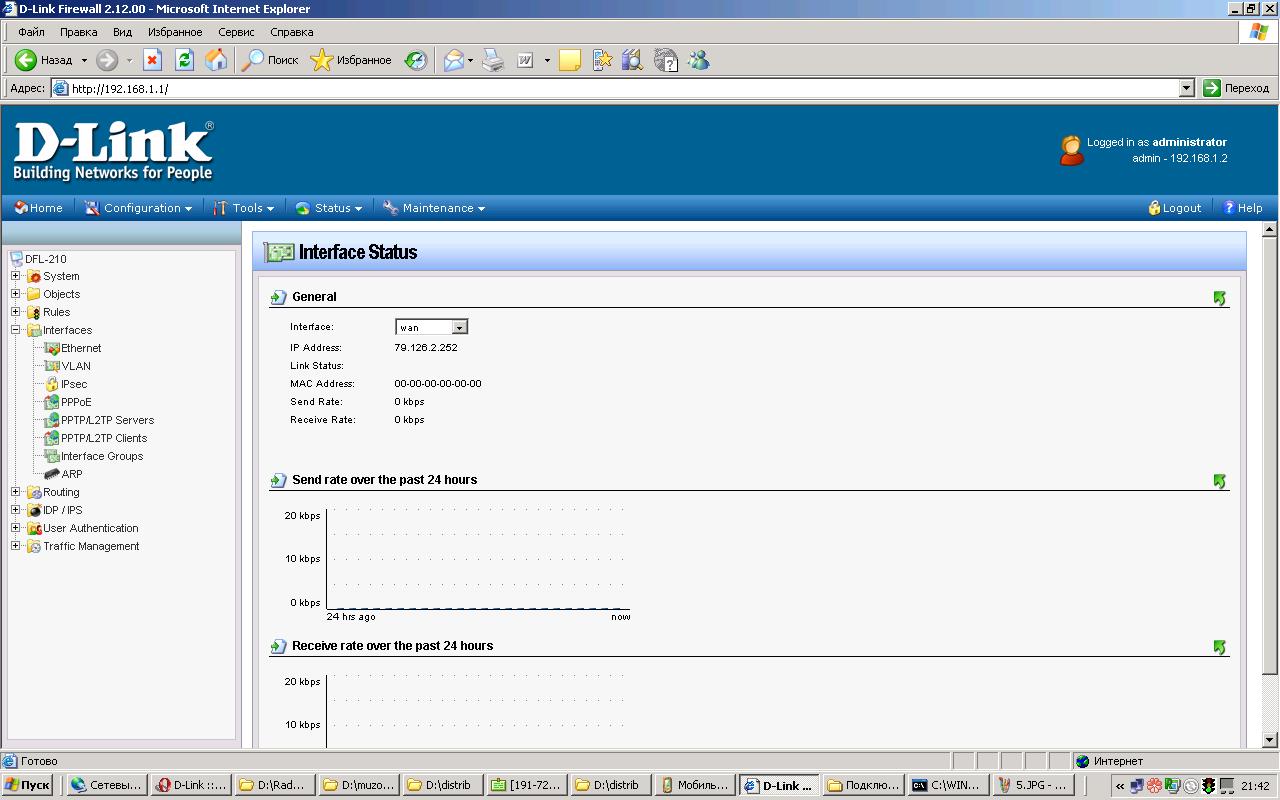Click the IE Stop button
The image size is (1280, 800).
pyautogui.click(x=152, y=60)
